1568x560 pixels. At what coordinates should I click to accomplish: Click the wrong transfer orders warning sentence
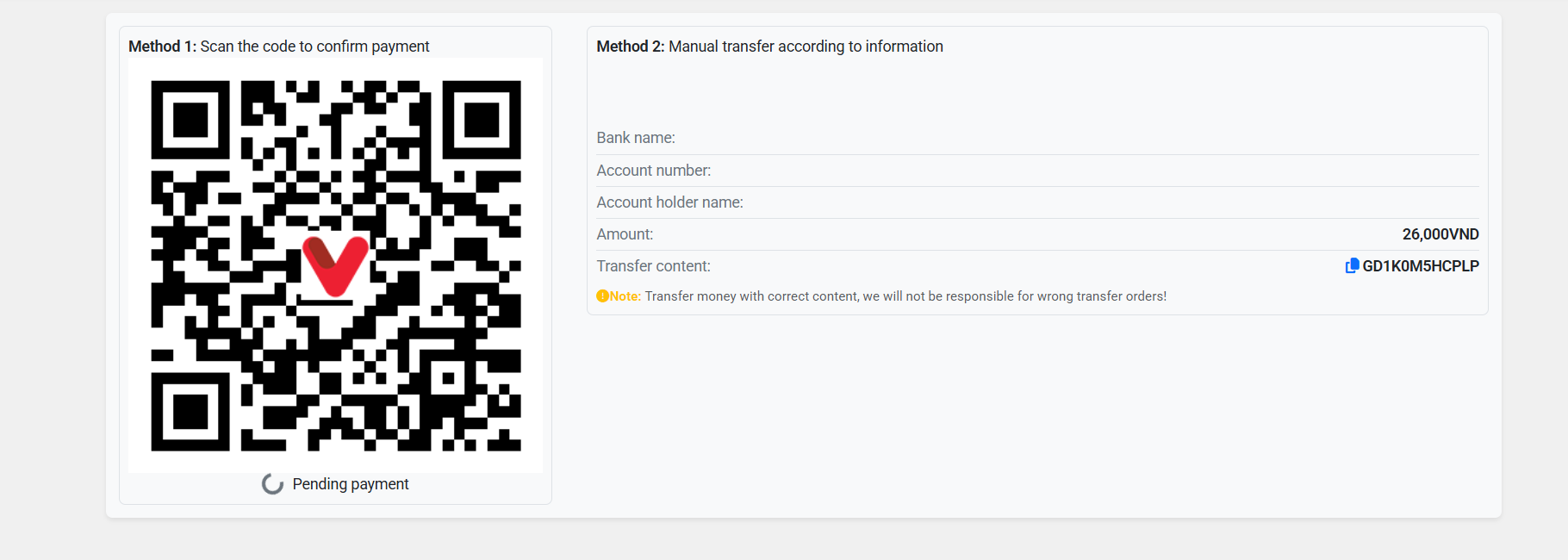tap(905, 296)
